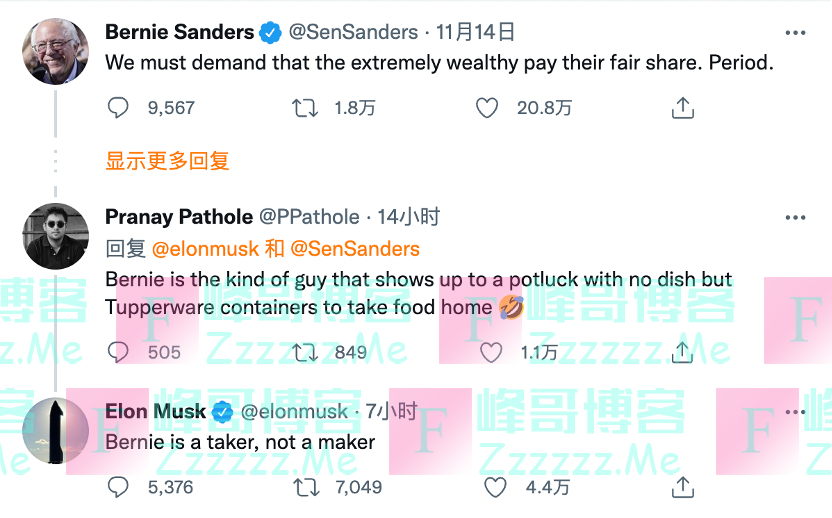Share Pranay Pathole's tweet
Screen dimensions: 832x518
point(683,352)
